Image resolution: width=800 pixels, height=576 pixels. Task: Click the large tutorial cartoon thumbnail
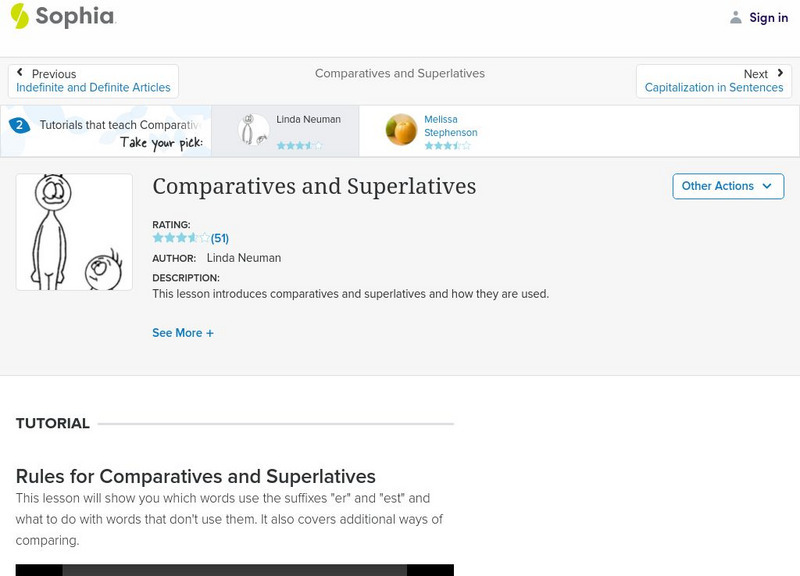(x=74, y=232)
